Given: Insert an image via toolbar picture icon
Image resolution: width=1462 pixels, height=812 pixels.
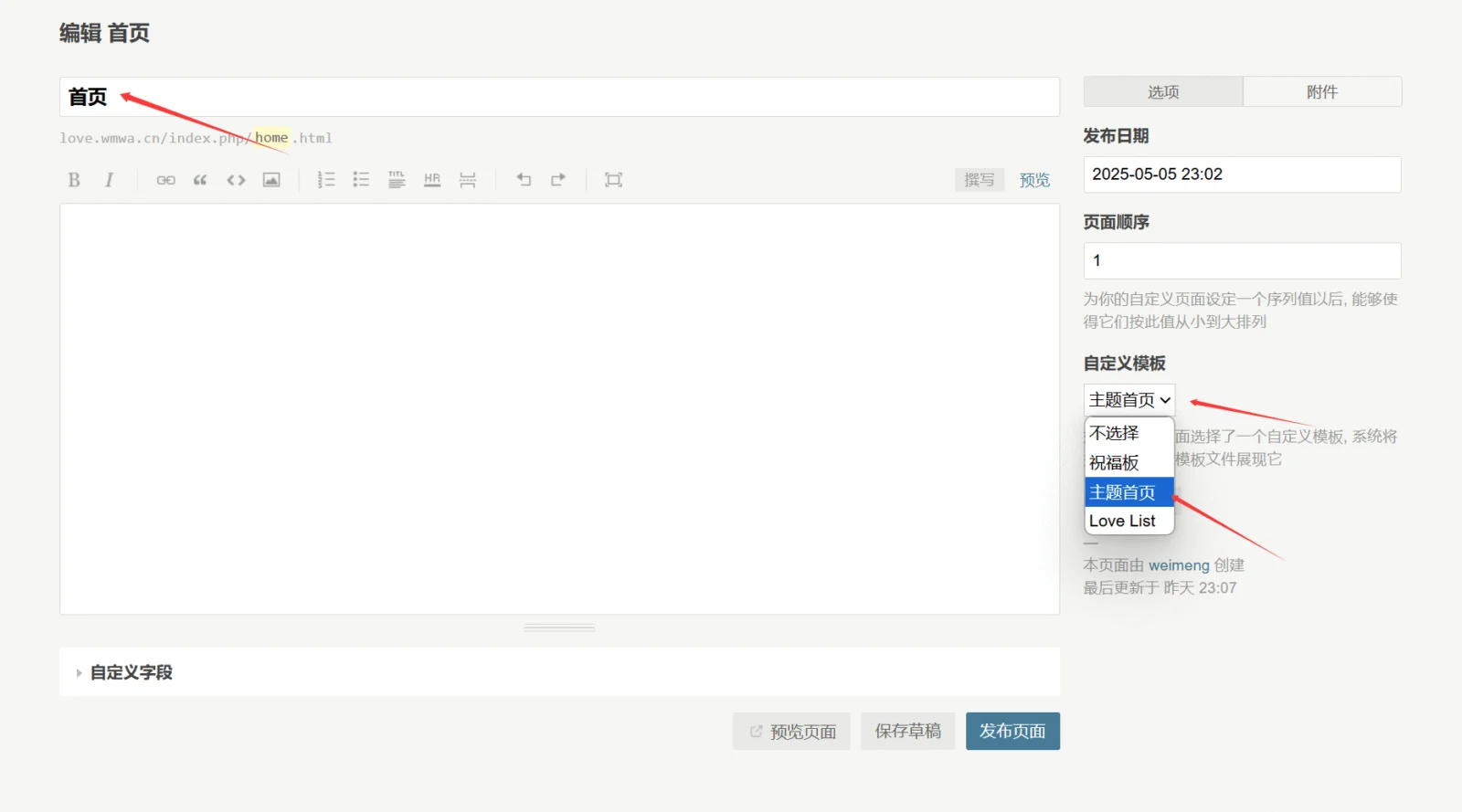Looking at the screenshot, I should click(x=271, y=180).
